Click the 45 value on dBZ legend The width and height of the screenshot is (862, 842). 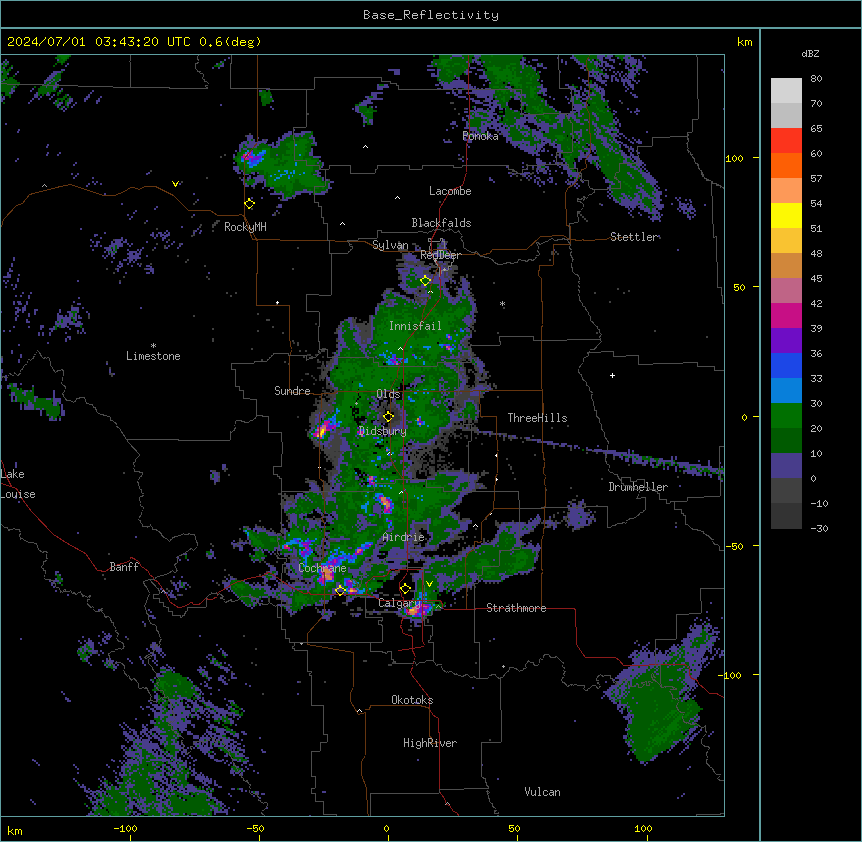[816, 279]
